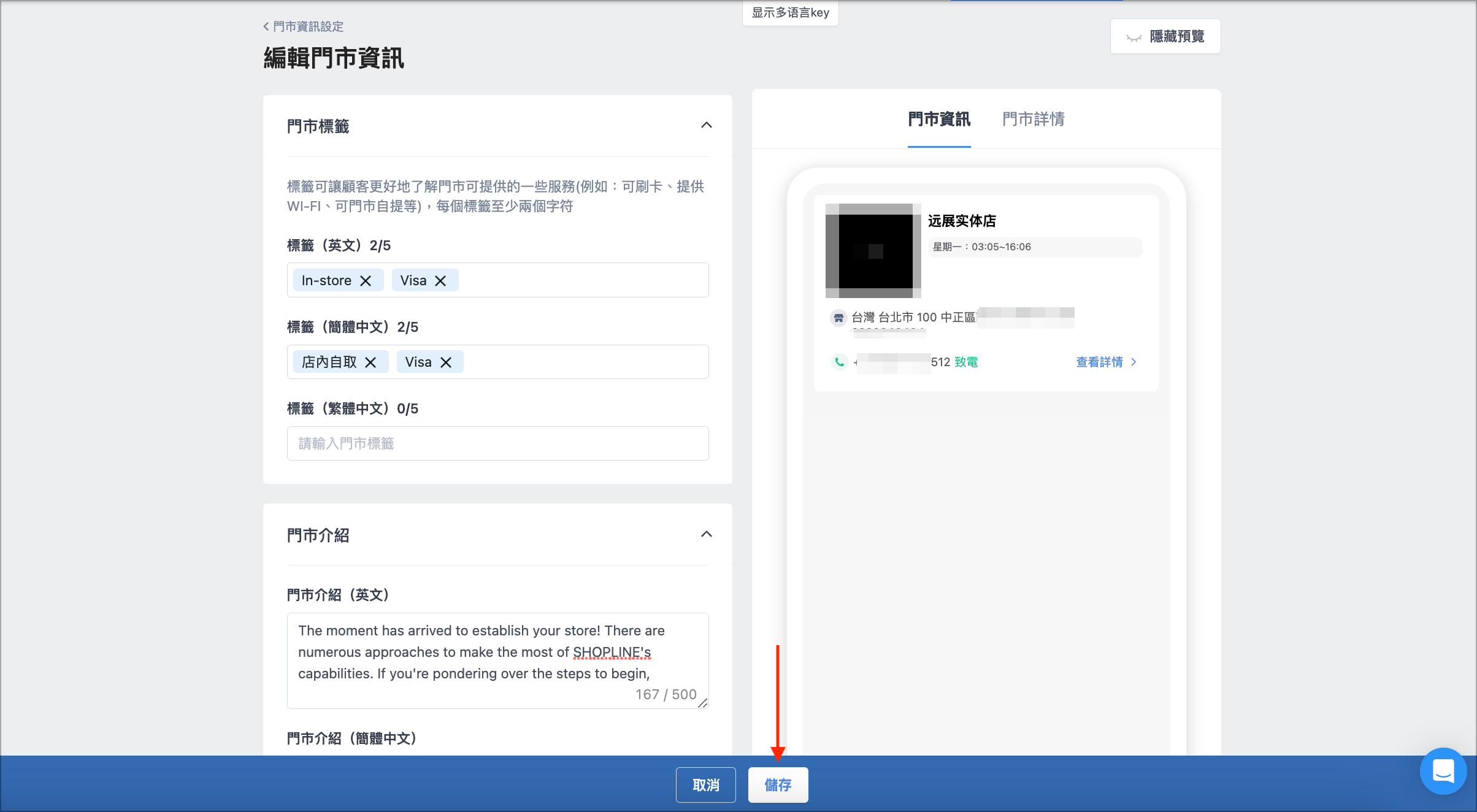
Task: Click the store thumbnail image in preview
Action: (873, 251)
